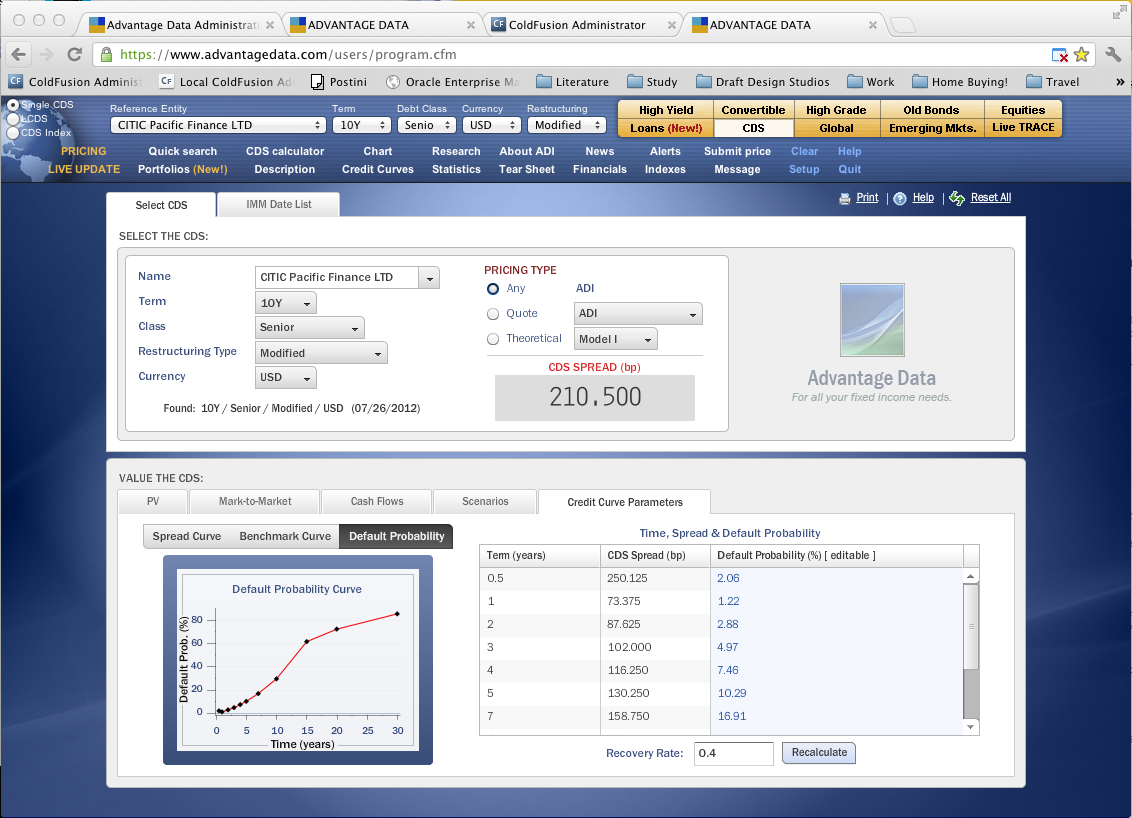
Task: Open the Draft Design Studios bookmarks folder
Action: click(x=762, y=82)
